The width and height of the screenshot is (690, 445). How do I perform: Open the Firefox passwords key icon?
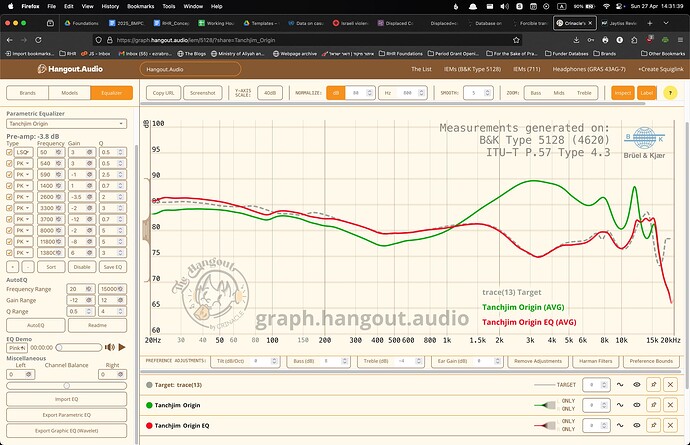[x=591, y=40]
